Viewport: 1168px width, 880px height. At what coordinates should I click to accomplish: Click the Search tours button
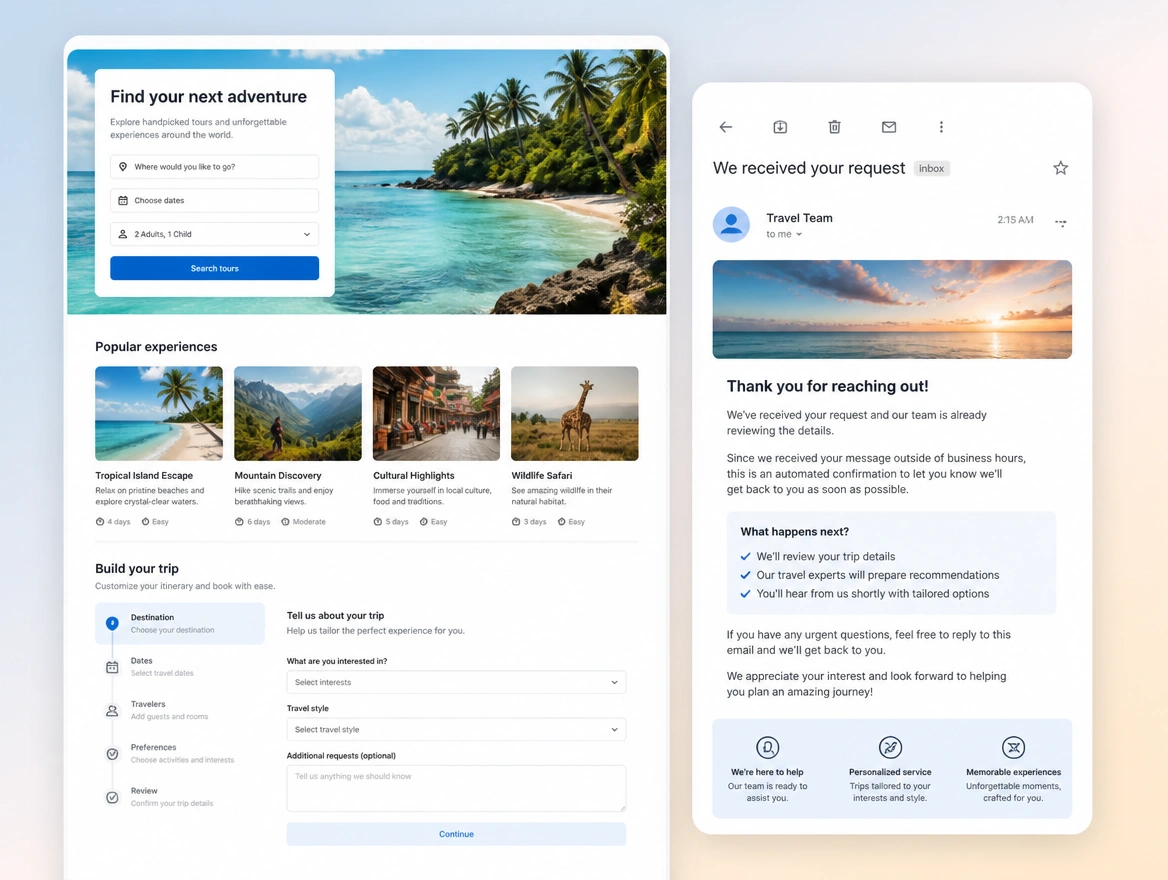[215, 268]
